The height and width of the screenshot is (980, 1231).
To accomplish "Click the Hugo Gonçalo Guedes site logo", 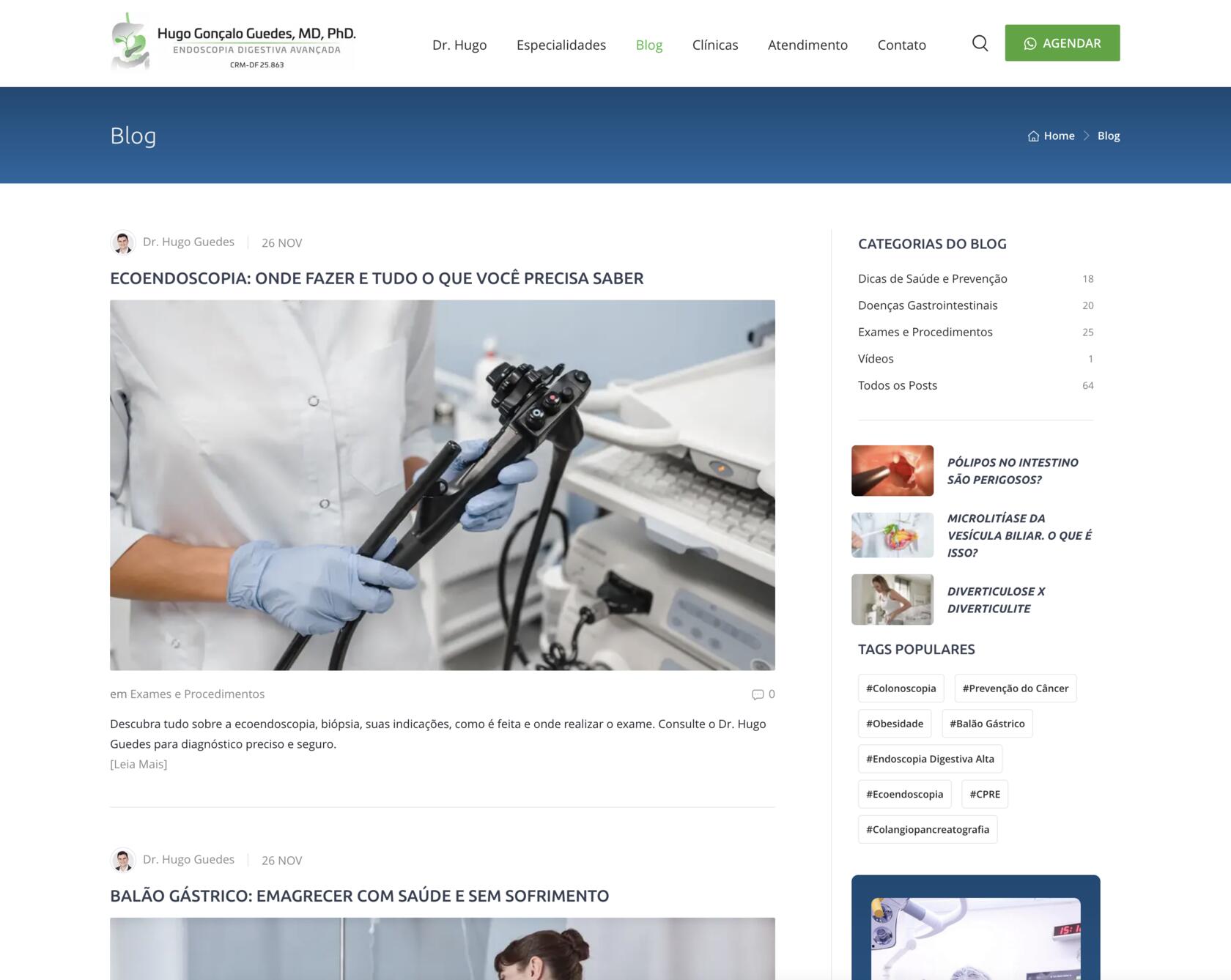I will [x=233, y=42].
